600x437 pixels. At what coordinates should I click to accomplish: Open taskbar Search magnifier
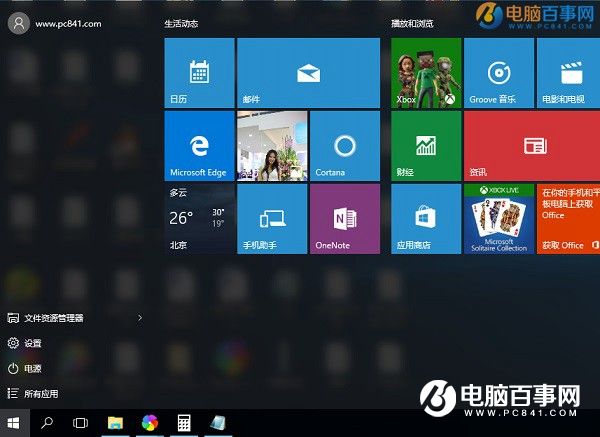click(x=47, y=423)
